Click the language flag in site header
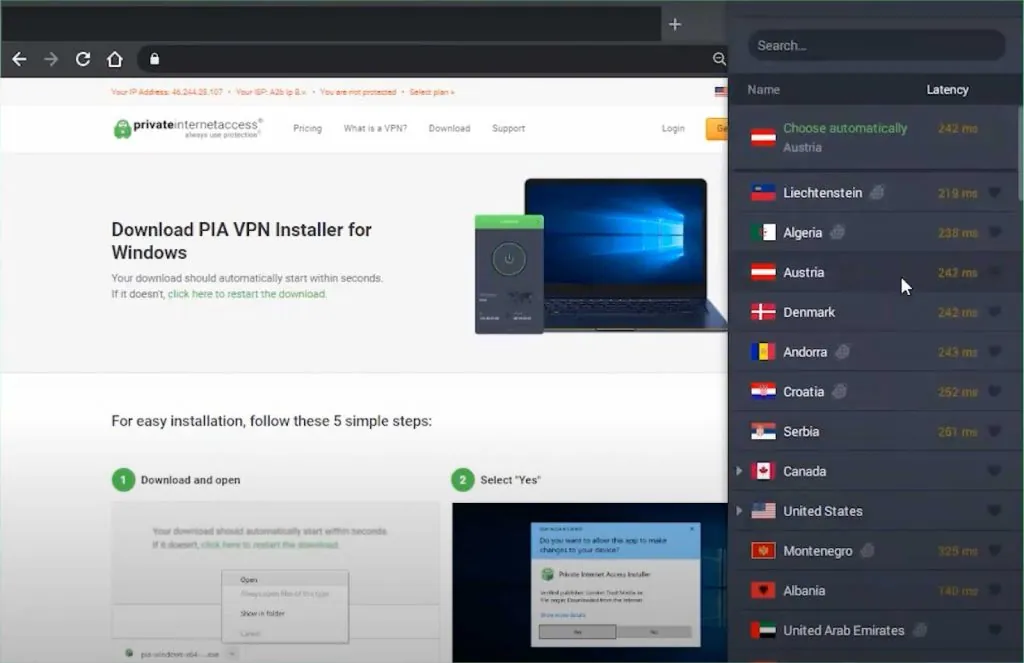 (721, 92)
